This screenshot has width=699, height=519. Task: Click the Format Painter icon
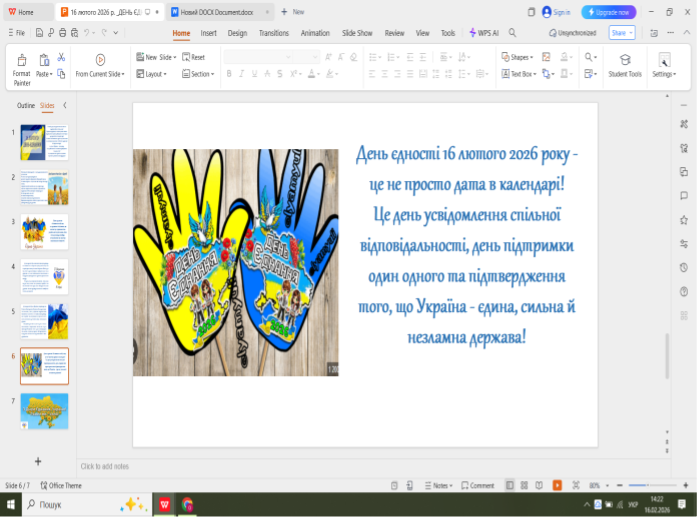21,60
